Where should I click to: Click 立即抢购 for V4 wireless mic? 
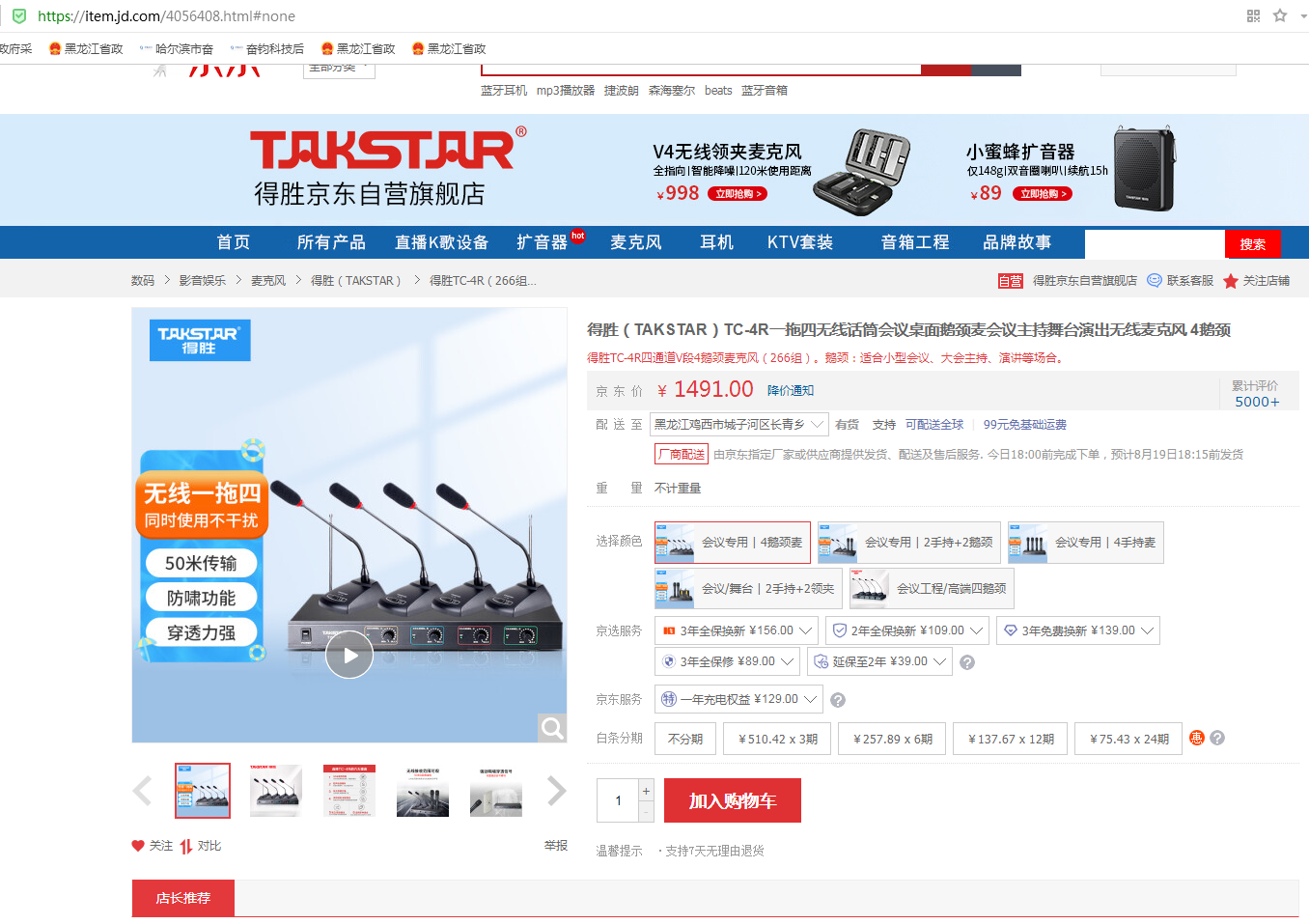point(738,194)
